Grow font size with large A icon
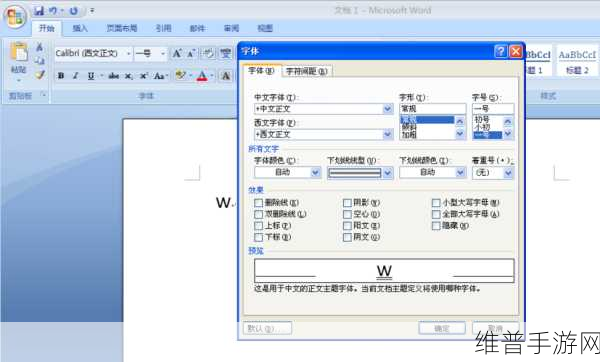 click(x=177, y=53)
